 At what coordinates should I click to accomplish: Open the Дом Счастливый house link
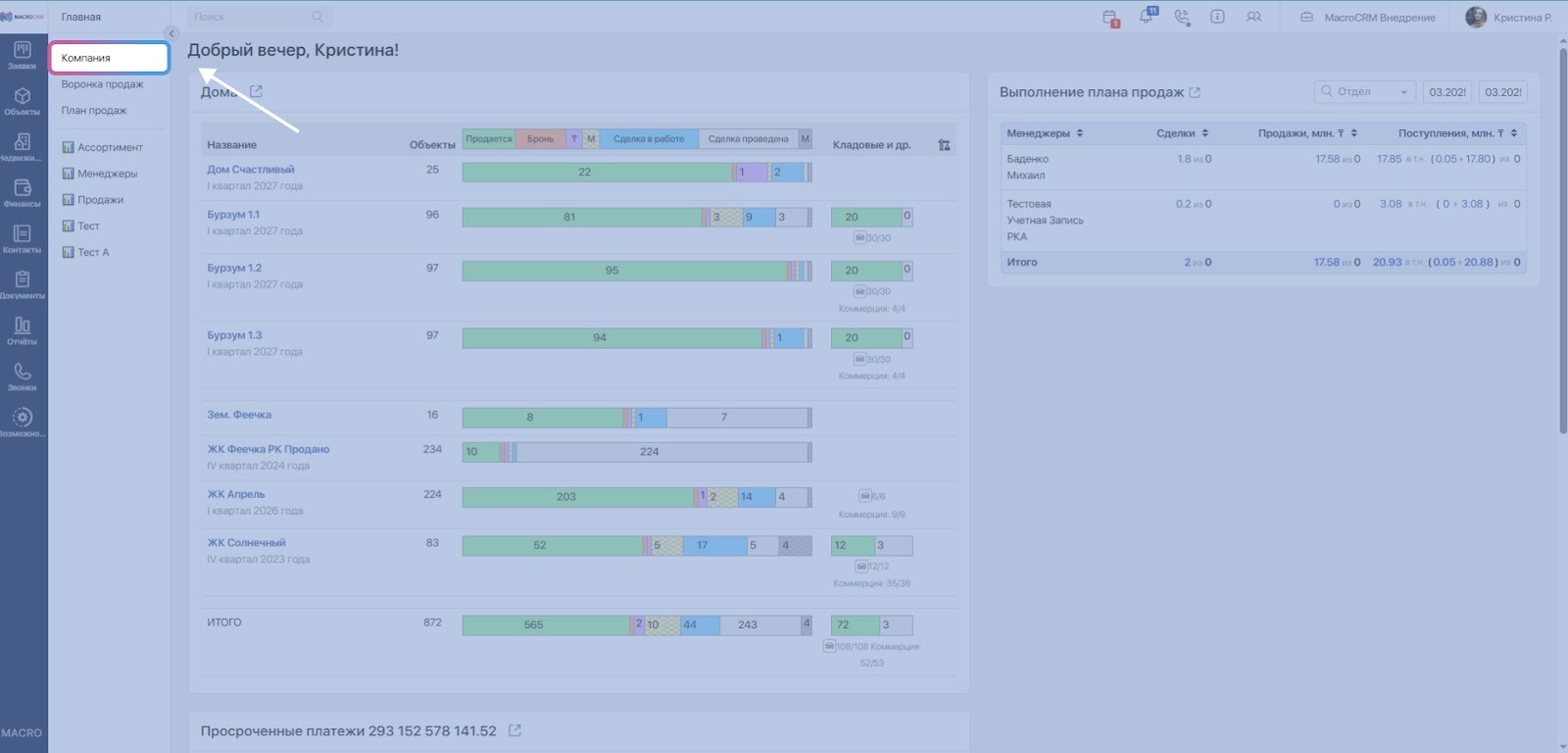click(250, 170)
